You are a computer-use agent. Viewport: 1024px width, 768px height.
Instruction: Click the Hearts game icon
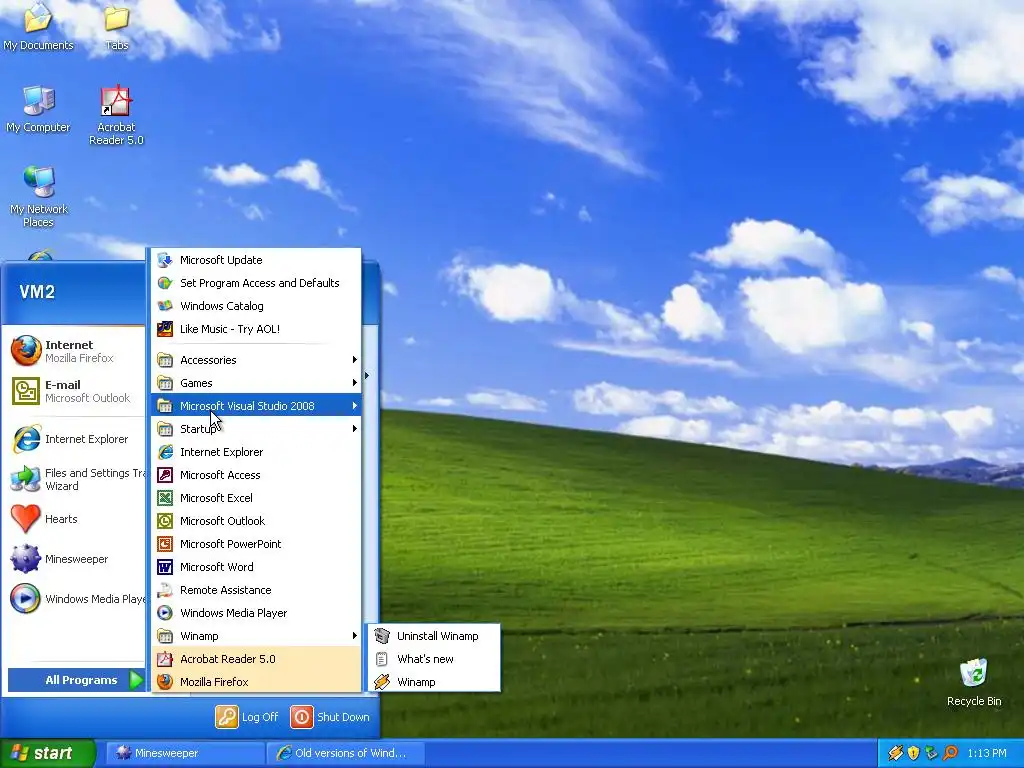point(26,519)
